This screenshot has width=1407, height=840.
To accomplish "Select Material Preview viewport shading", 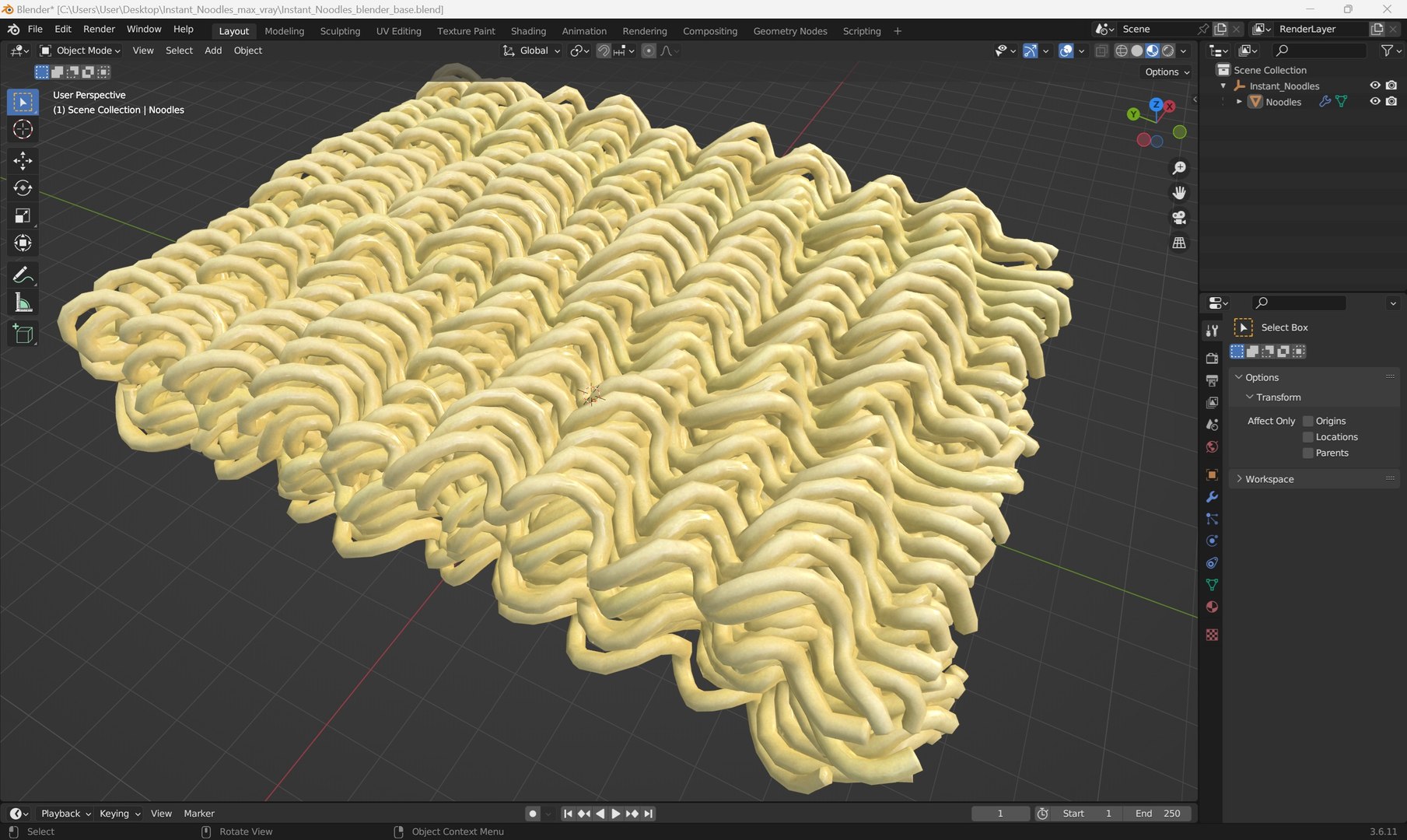I will coord(1153,51).
